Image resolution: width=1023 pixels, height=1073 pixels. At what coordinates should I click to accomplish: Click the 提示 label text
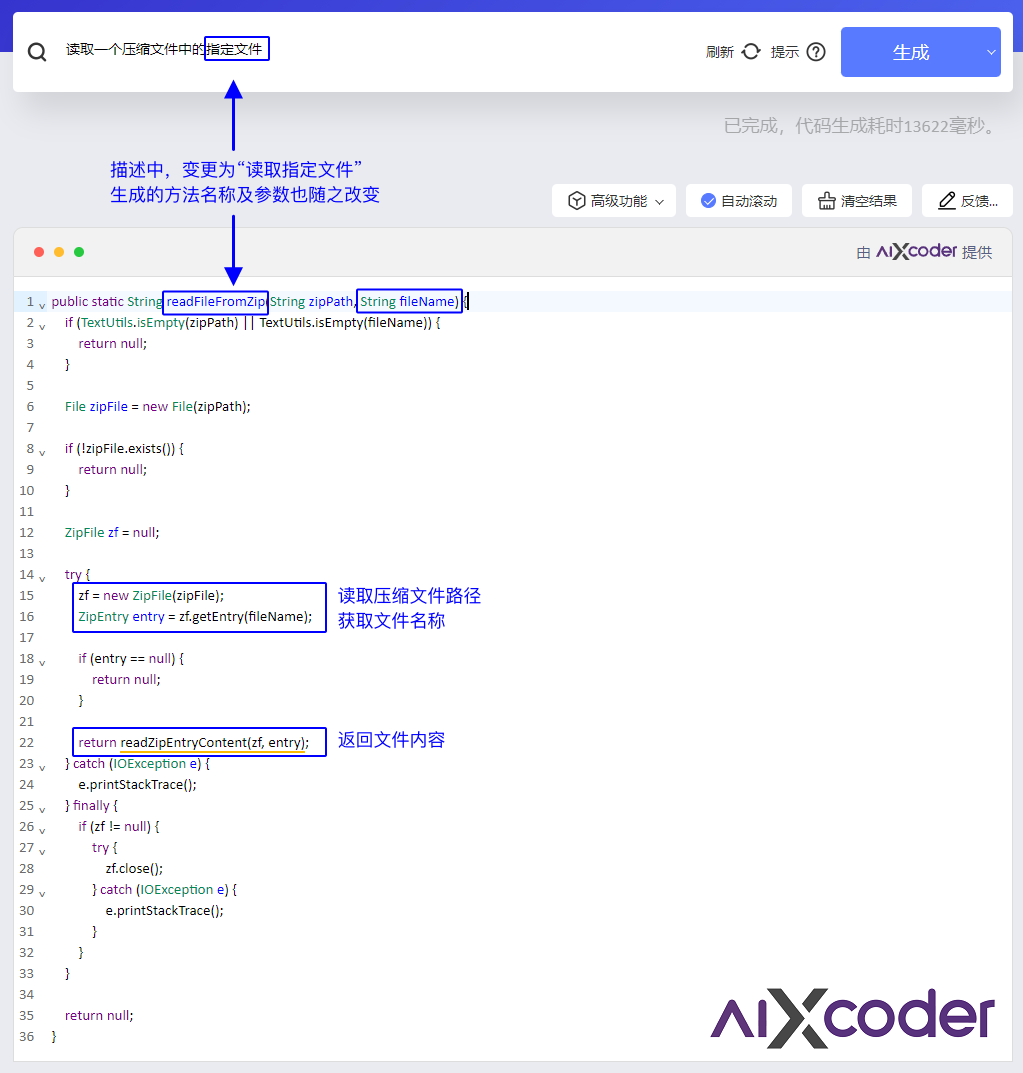pos(784,52)
